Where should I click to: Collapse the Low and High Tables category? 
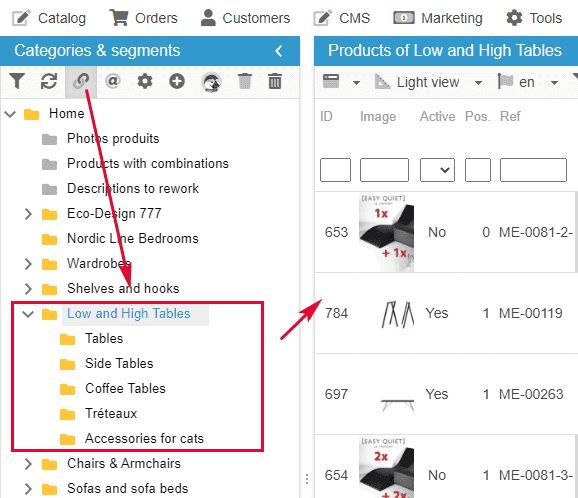(28, 314)
